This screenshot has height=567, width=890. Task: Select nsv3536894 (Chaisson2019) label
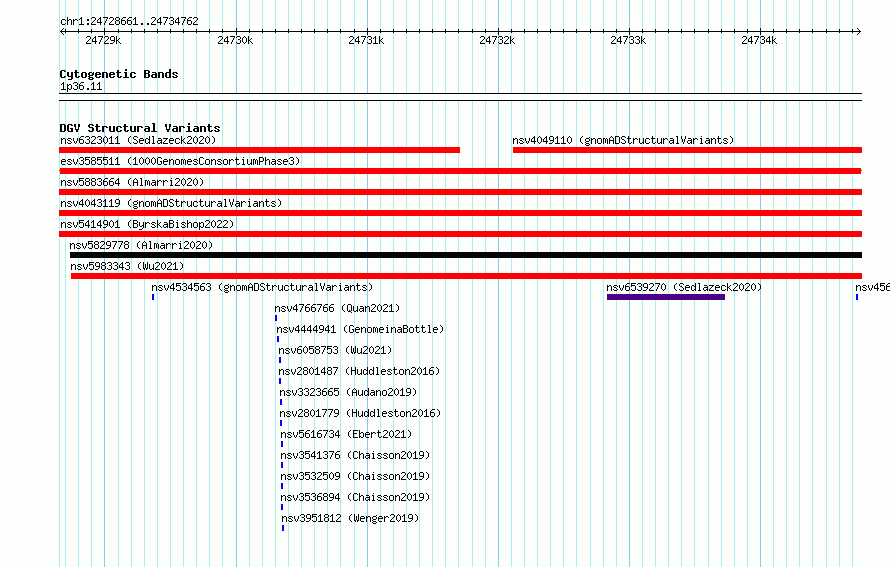[355, 497]
